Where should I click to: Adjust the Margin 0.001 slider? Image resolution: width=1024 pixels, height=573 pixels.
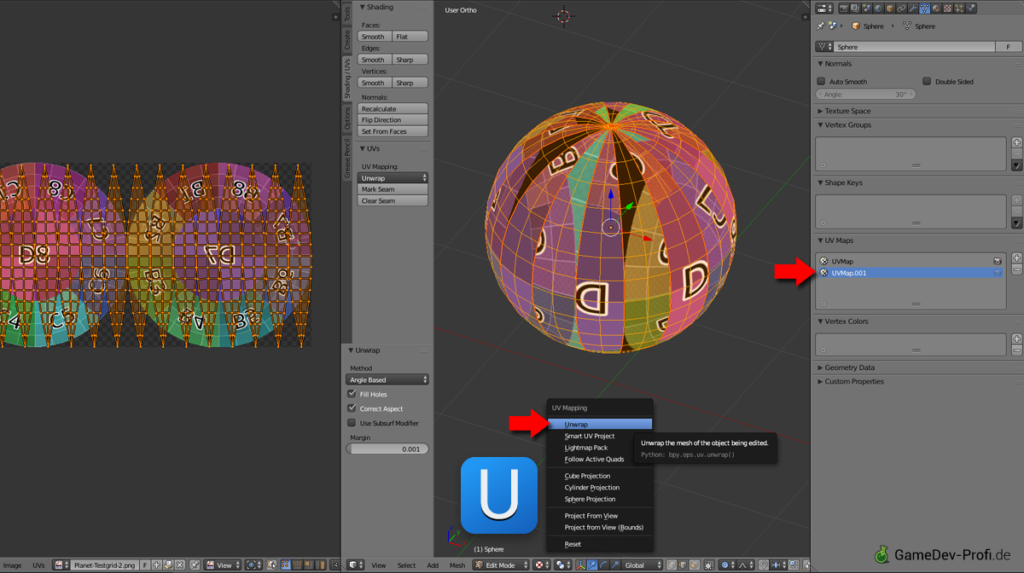(x=387, y=449)
